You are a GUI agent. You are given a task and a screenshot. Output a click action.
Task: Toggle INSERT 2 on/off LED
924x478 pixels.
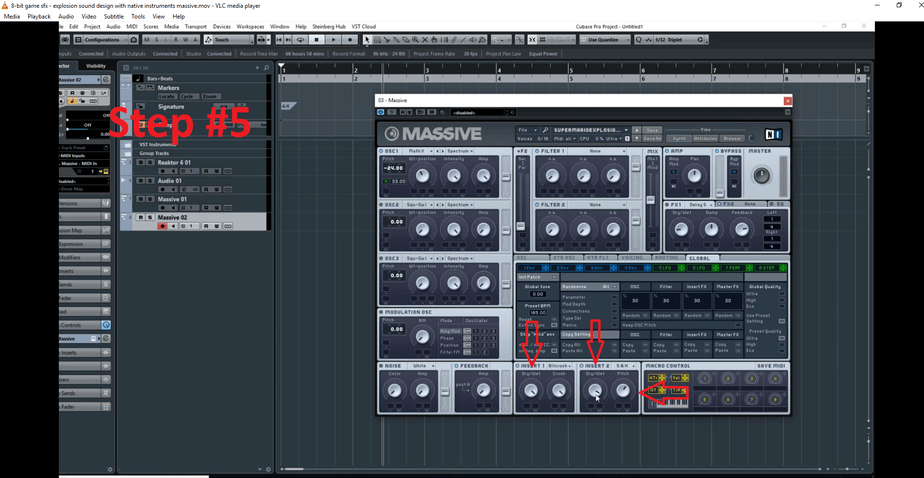[581, 366]
